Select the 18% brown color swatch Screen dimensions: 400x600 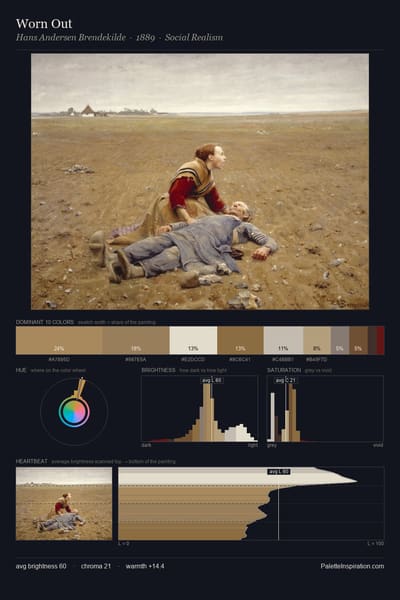(136, 341)
